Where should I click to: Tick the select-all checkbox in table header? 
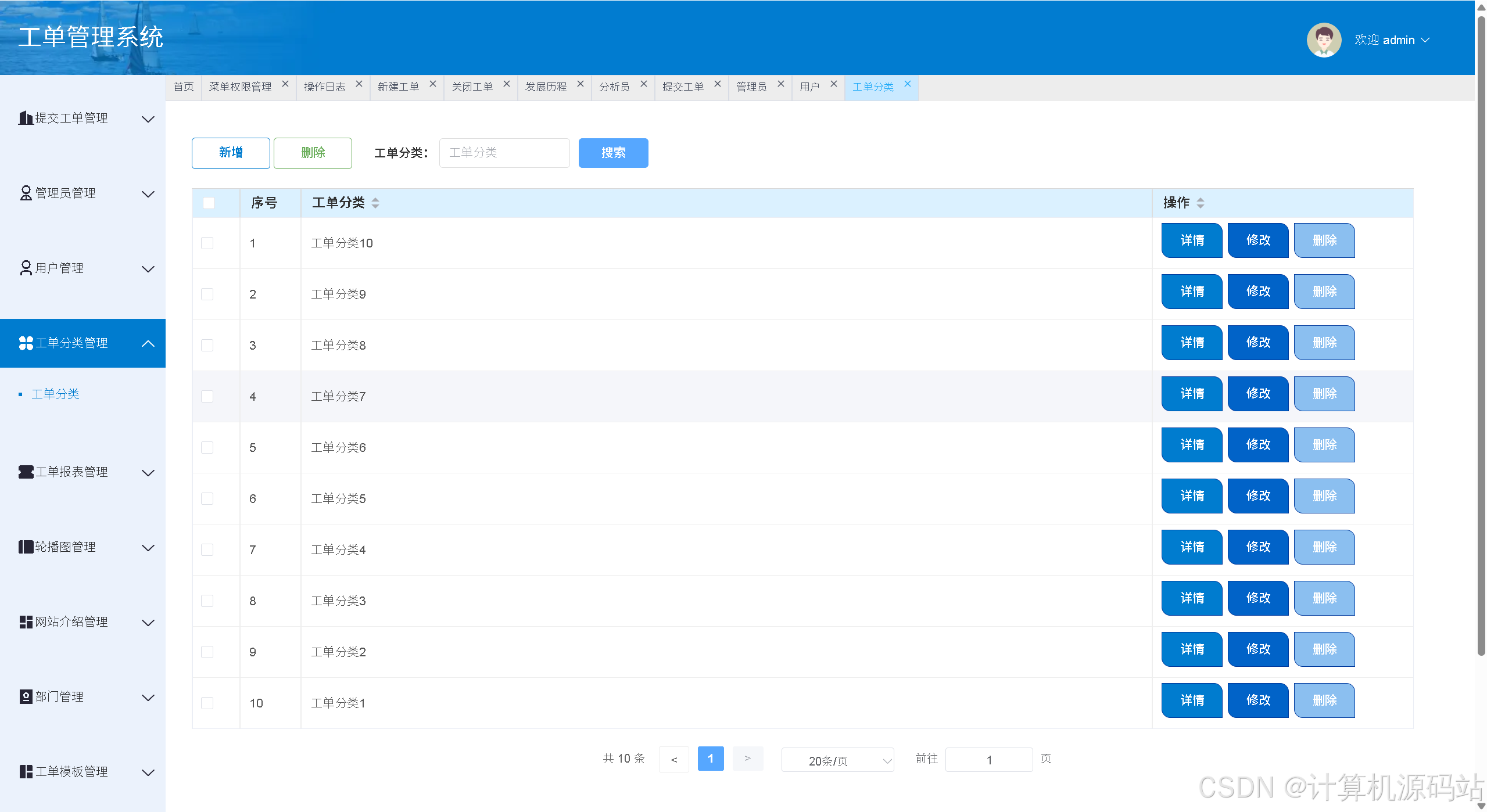209,203
